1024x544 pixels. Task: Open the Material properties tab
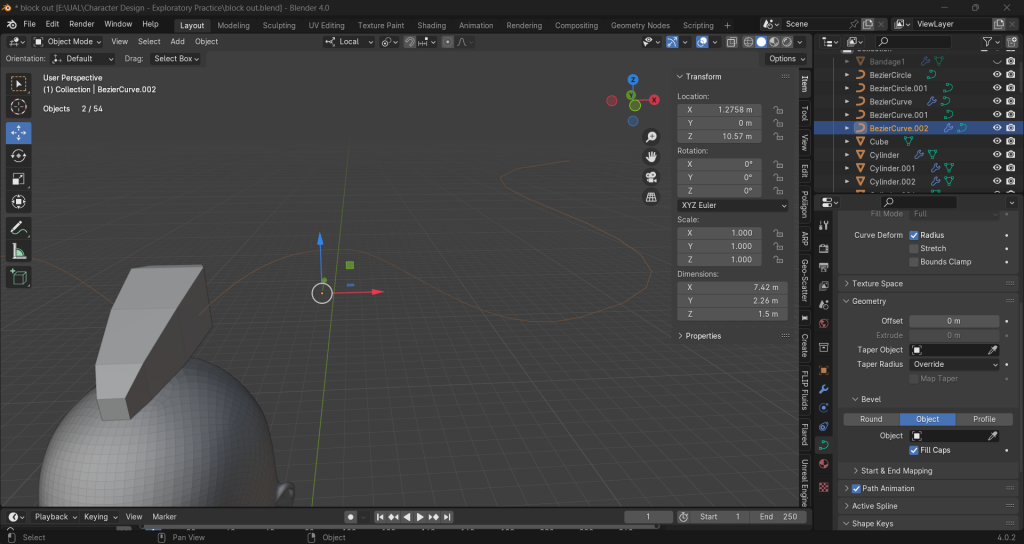(824, 464)
